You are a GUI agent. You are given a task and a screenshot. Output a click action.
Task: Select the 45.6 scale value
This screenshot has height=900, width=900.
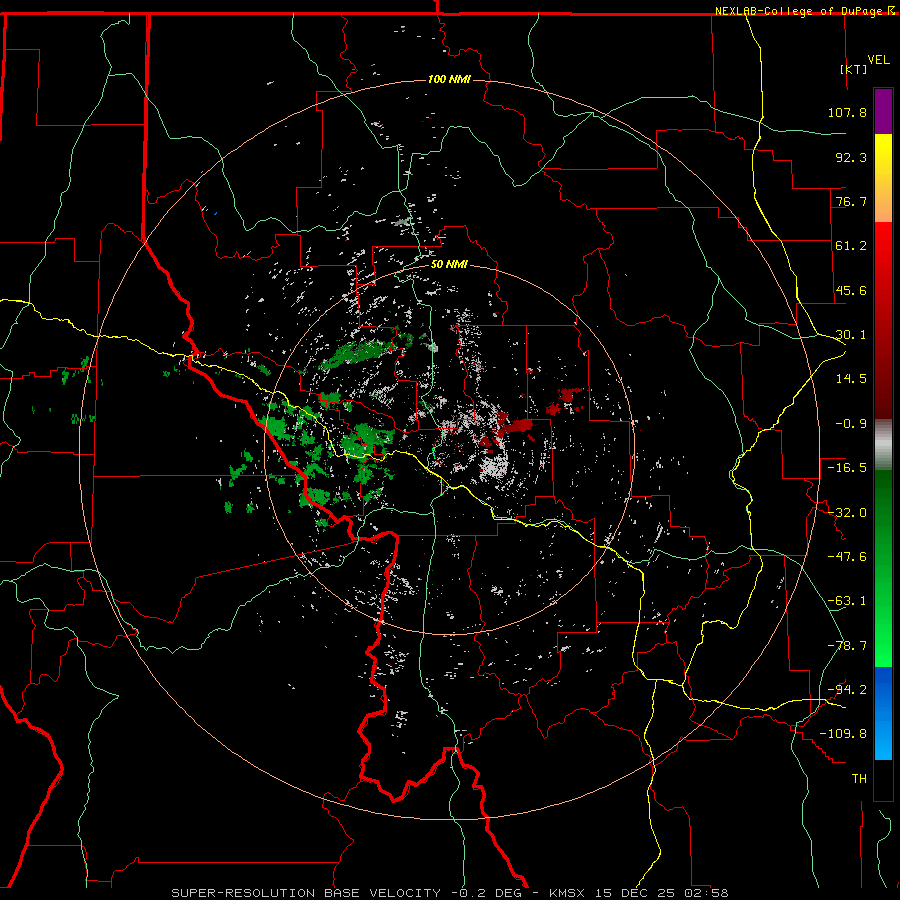tap(851, 290)
